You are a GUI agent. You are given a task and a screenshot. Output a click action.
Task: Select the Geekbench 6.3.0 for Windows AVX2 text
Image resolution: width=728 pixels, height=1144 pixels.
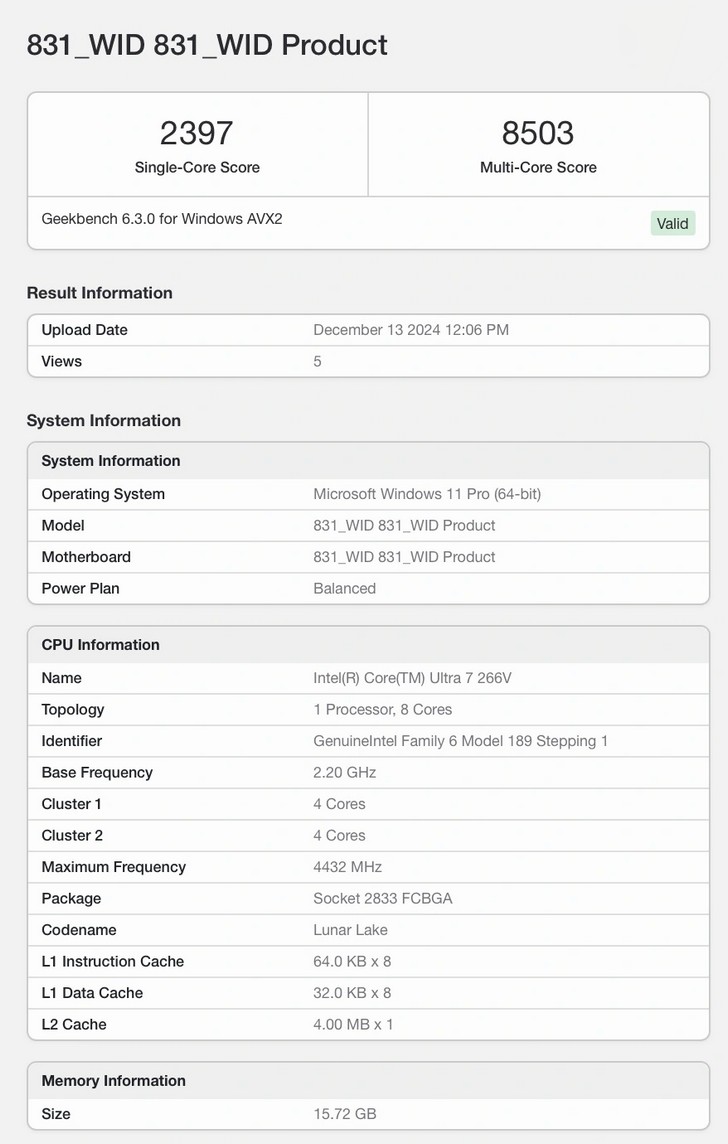click(x=162, y=219)
